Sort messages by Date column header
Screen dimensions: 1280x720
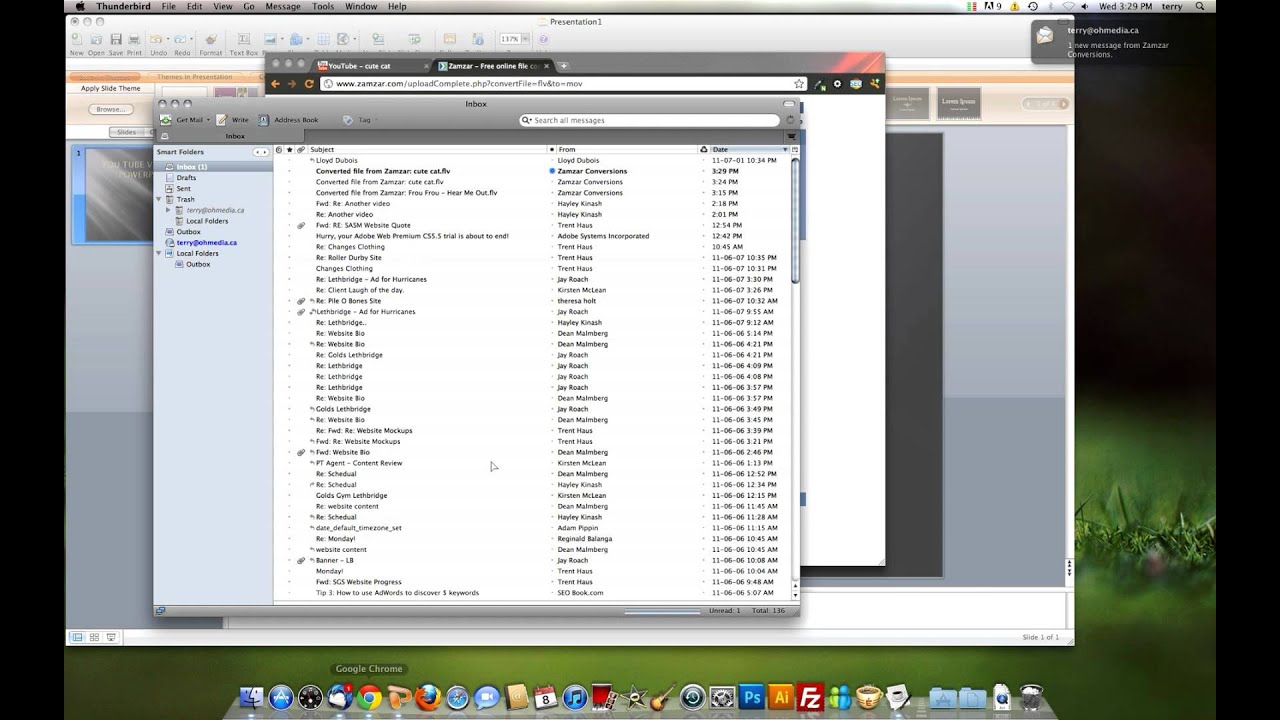[749, 150]
